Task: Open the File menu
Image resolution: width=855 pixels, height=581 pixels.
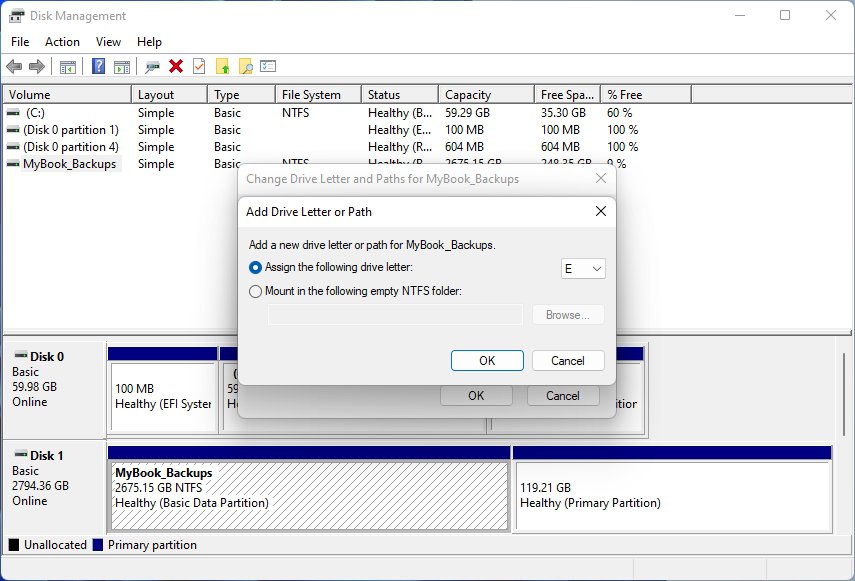Action: pos(20,42)
